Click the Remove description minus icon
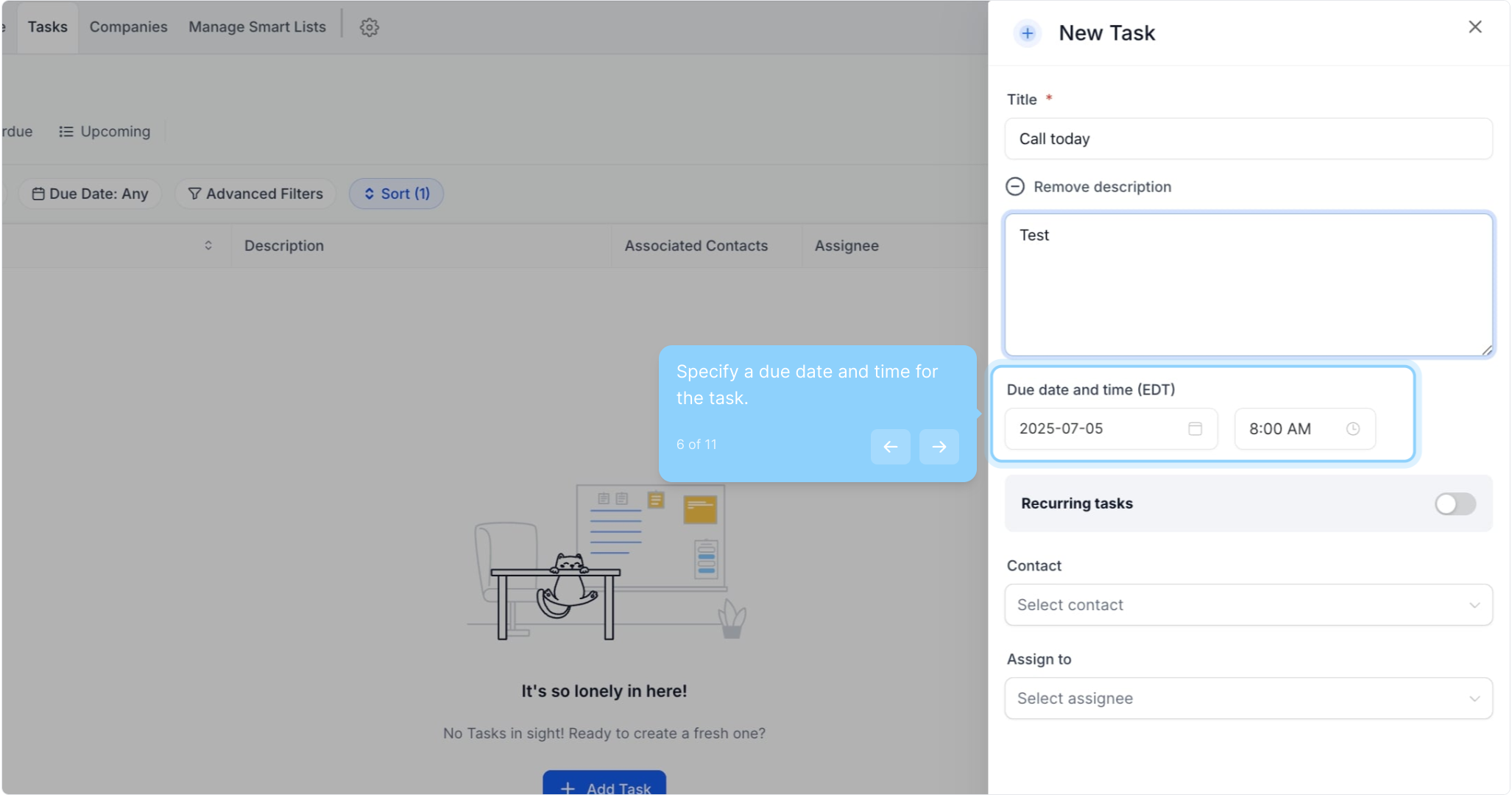The image size is (1512, 795). [x=1015, y=186]
